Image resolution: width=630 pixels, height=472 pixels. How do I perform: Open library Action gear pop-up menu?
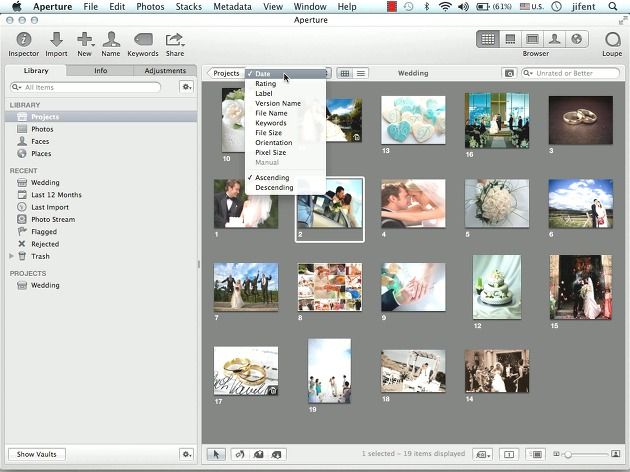tap(186, 87)
